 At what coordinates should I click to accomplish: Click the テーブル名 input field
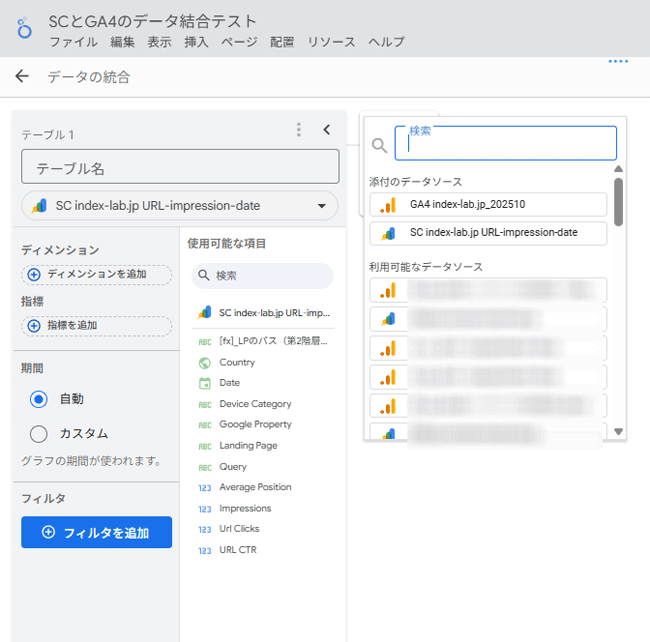(x=180, y=167)
